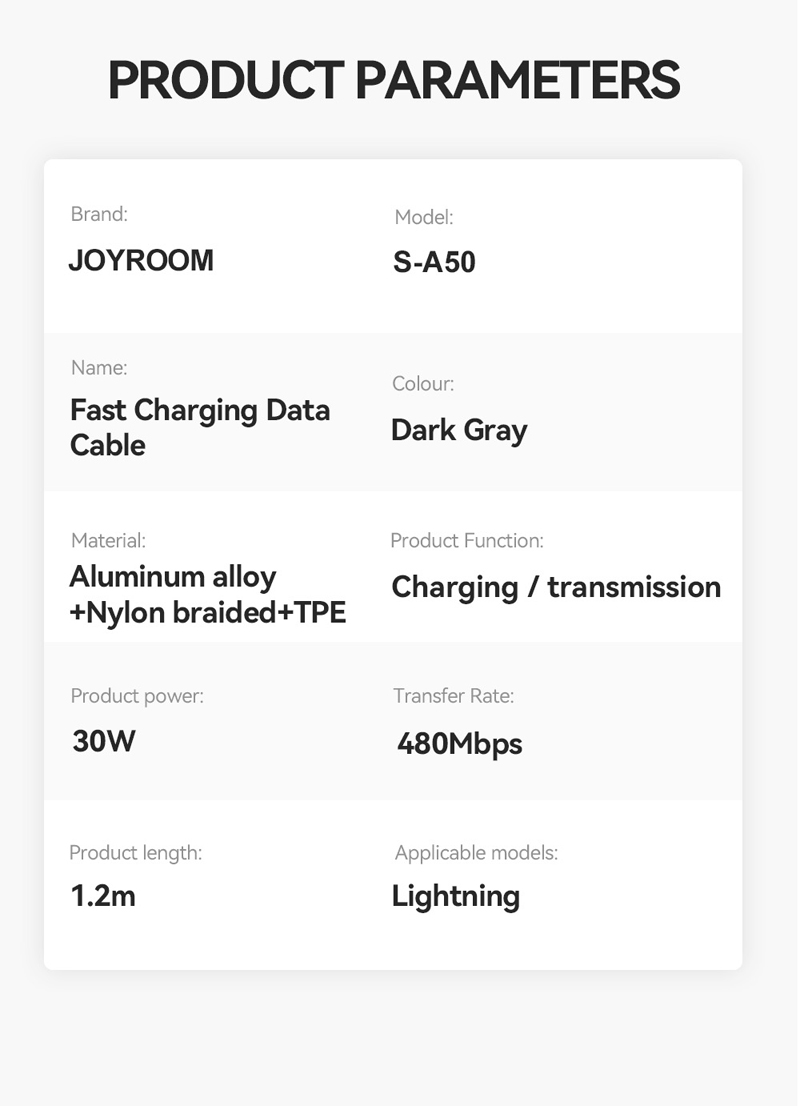Viewport: 800px width, 1106px height.
Task: Click the JOYROOM brand value
Action: pos(141,260)
